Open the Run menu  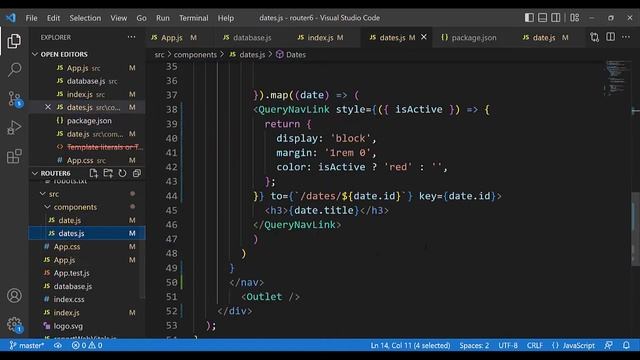pyautogui.click(x=162, y=18)
